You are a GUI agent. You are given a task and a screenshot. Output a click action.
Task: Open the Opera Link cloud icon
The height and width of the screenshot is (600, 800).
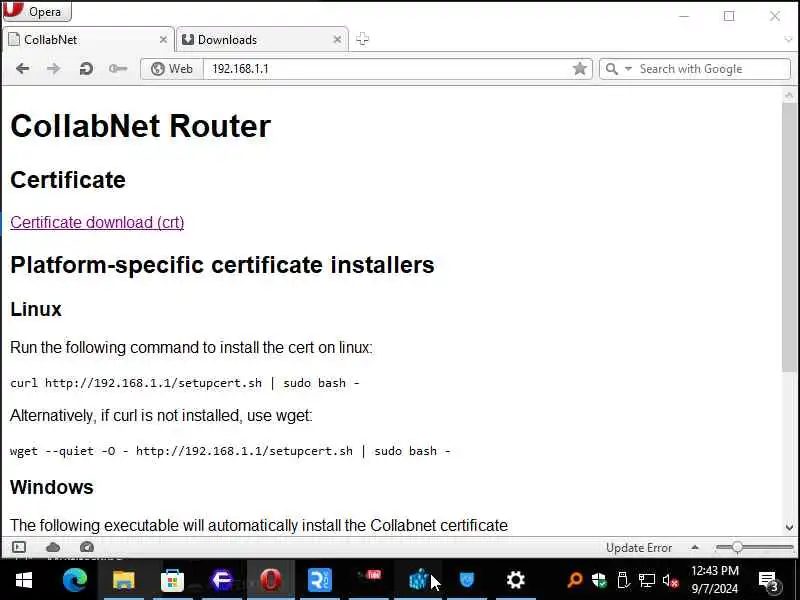53,547
